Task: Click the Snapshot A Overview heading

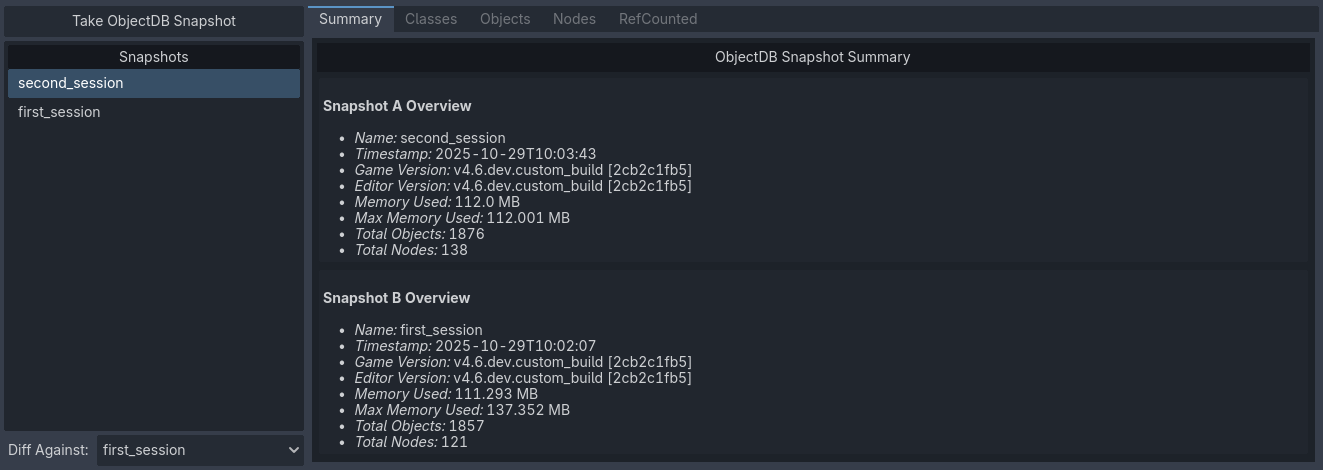Action: click(397, 106)
